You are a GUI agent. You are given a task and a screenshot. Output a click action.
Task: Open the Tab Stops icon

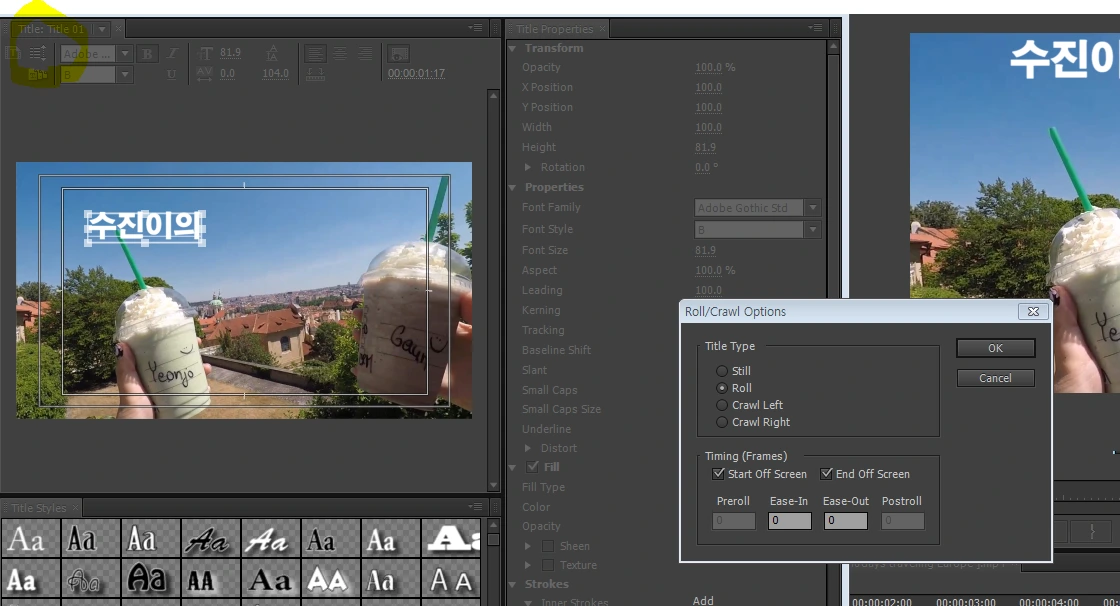point(315,74)
